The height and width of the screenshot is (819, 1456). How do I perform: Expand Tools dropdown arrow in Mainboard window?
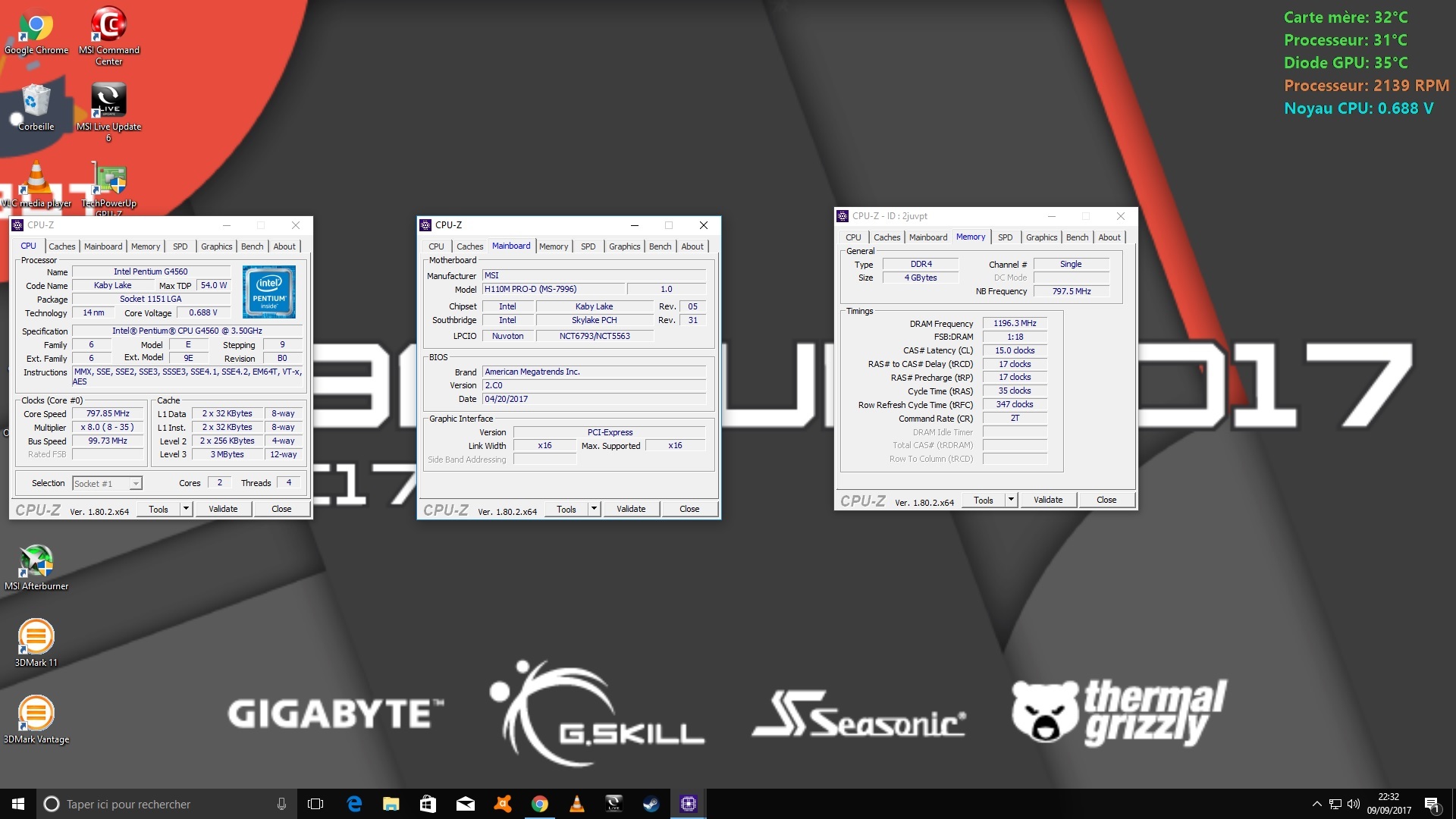point(594,509)
